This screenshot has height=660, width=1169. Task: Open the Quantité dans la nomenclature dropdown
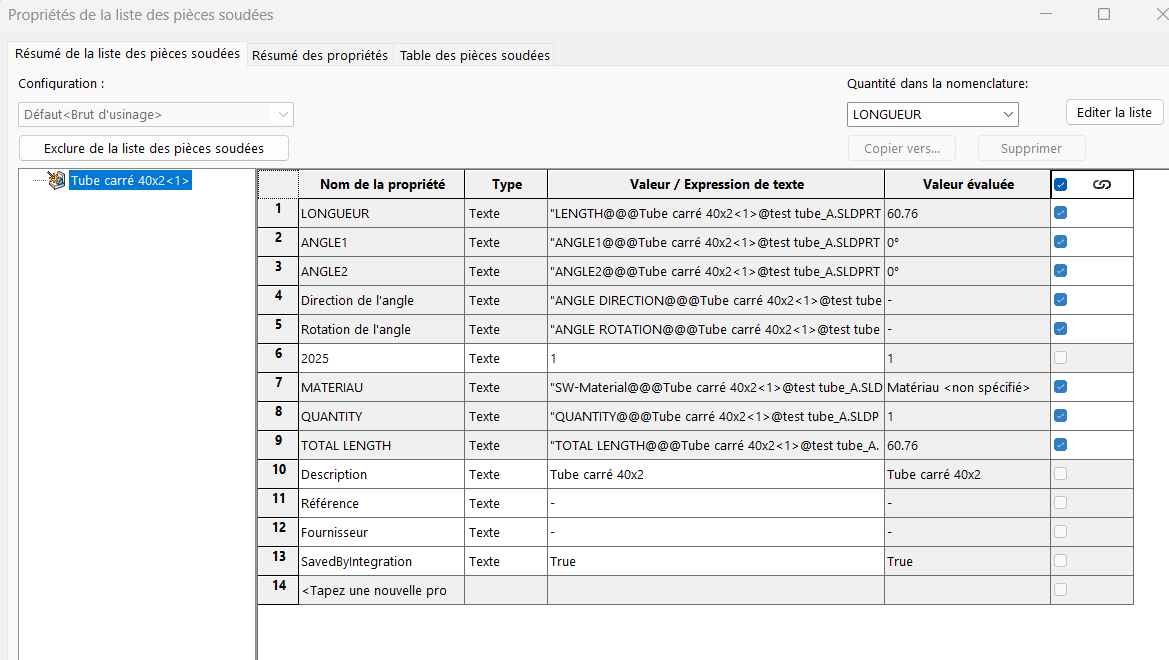coord(933,115)
